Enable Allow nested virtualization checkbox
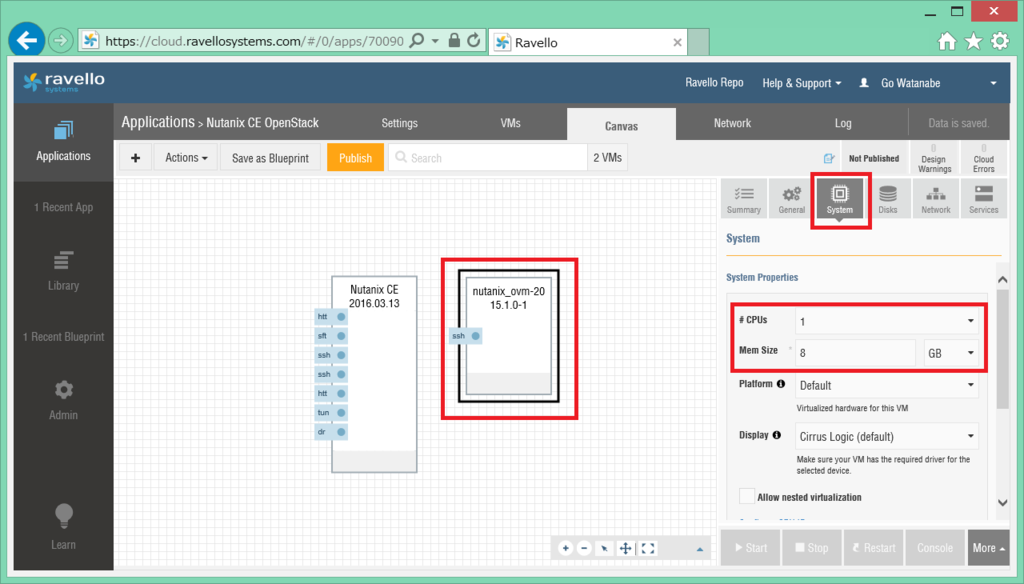 coord(746,496)
